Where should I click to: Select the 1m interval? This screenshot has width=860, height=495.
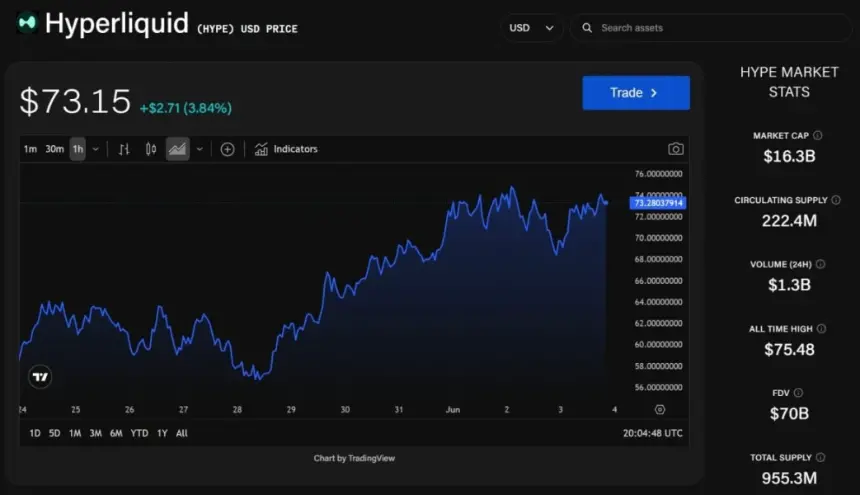(x=30, y=149)
